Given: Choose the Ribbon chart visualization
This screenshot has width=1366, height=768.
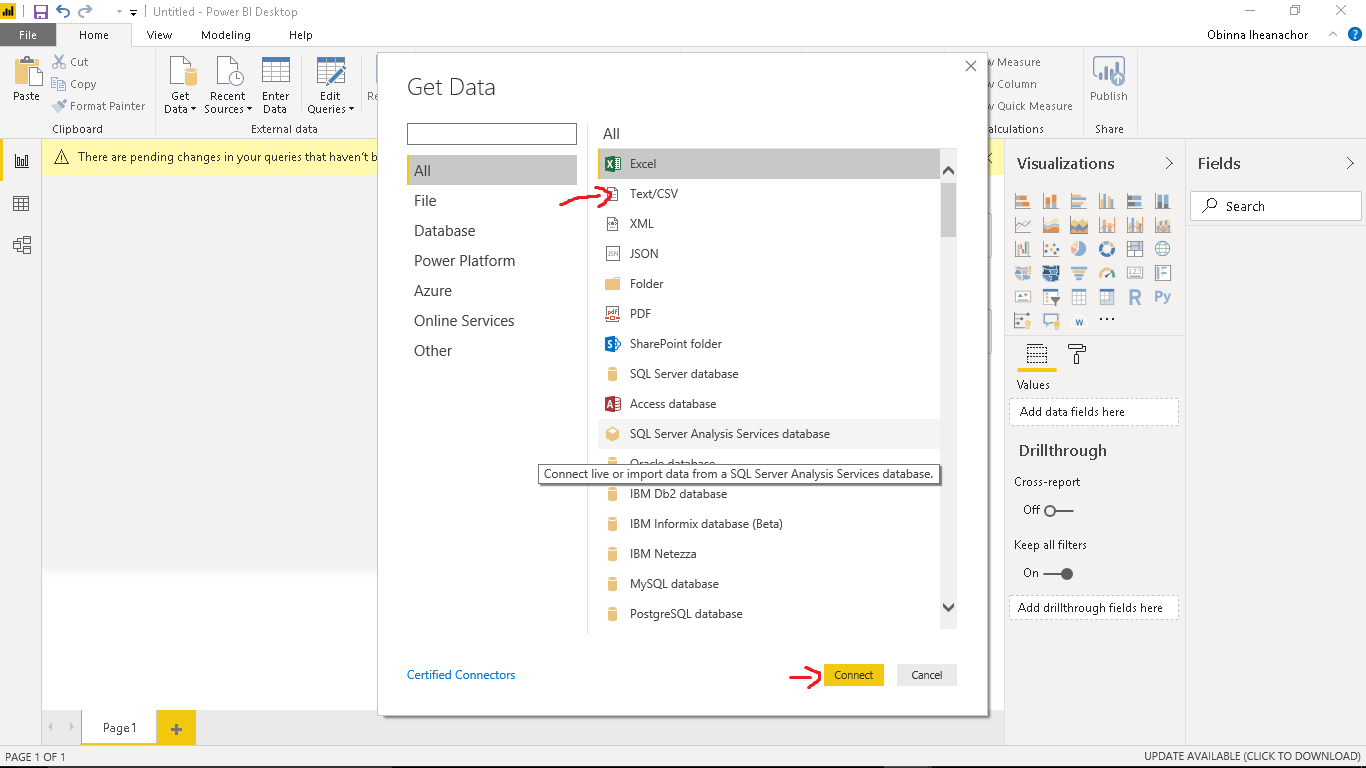Looking at the screenshot, I should pyautogui.click(x=1162, y=225).
